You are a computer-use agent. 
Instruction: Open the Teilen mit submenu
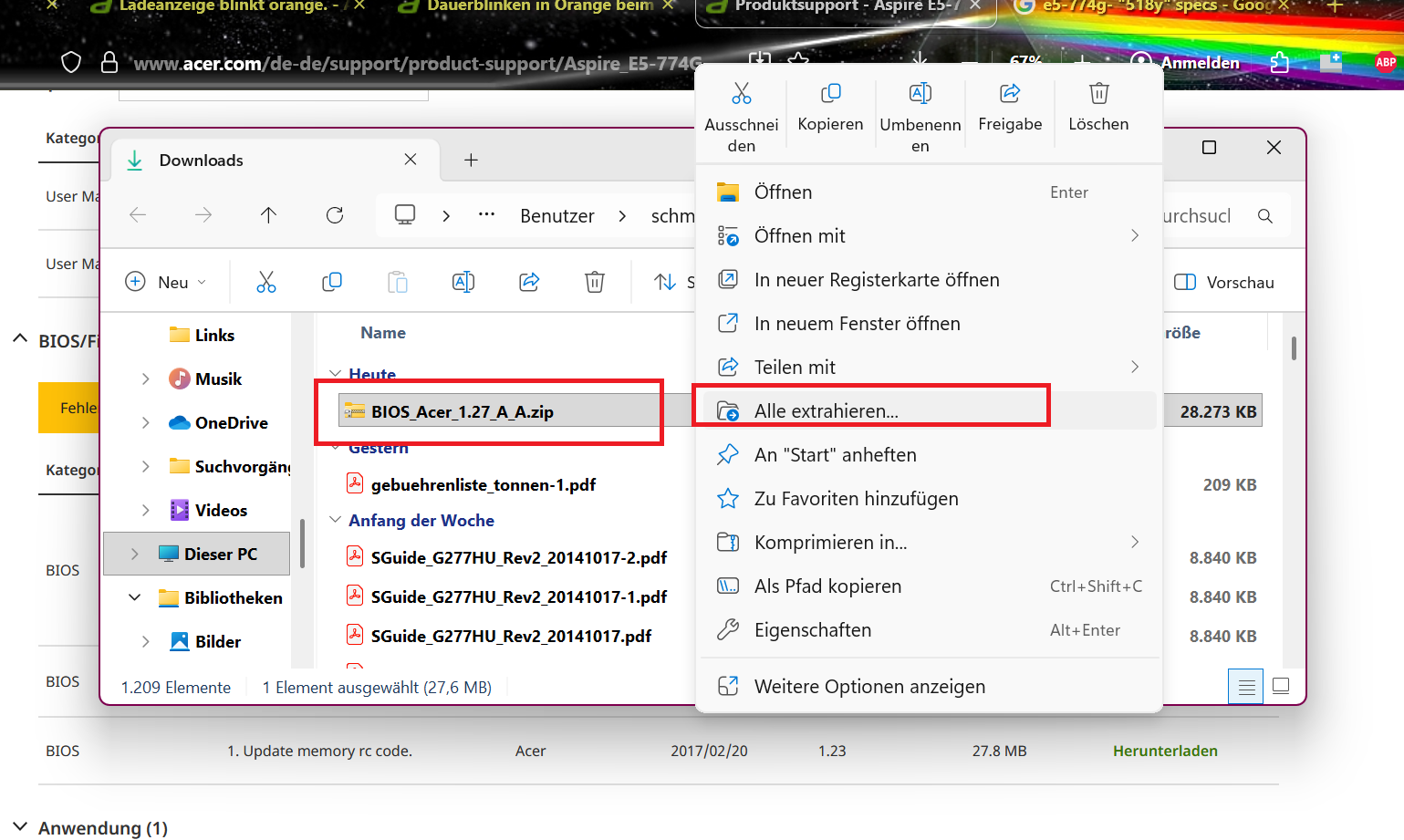[929, 368]
